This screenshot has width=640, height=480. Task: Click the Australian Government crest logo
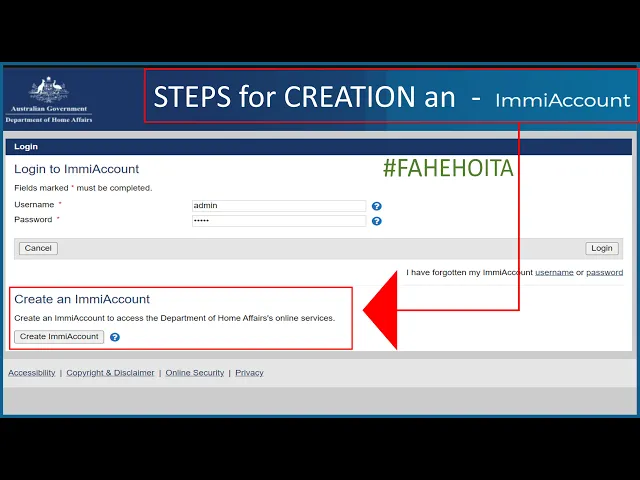(x=48, y=91)
